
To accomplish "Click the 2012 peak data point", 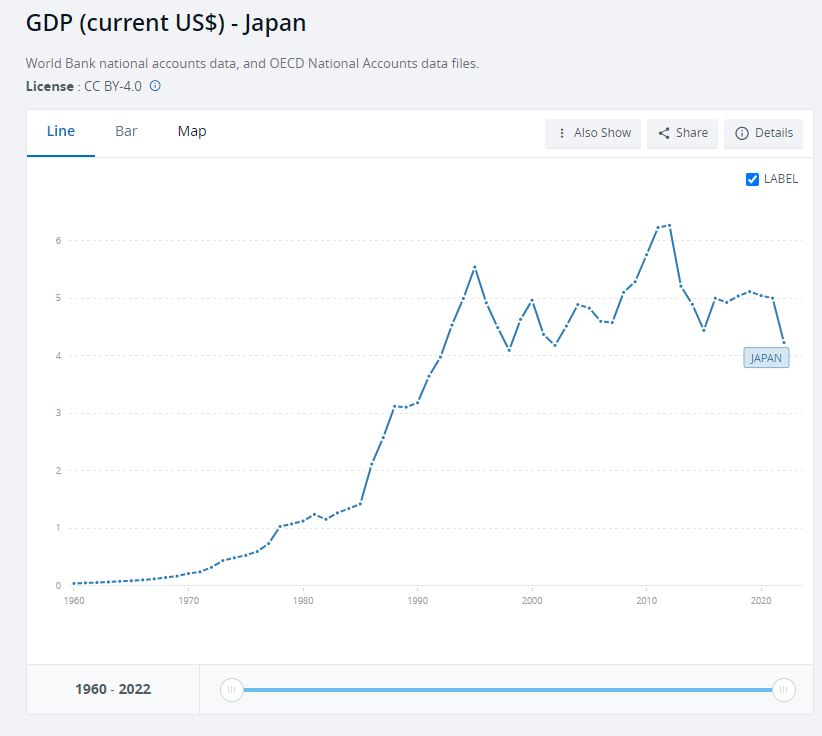I will point(669,225).
